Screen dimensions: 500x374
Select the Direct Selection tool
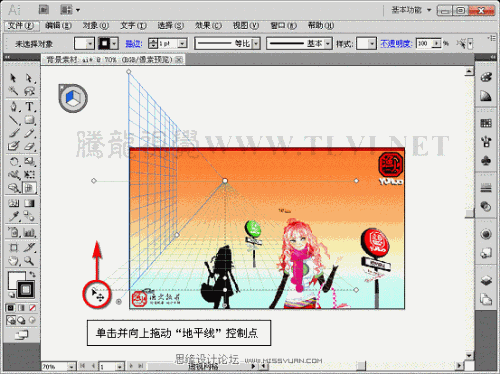click(29, 78)
